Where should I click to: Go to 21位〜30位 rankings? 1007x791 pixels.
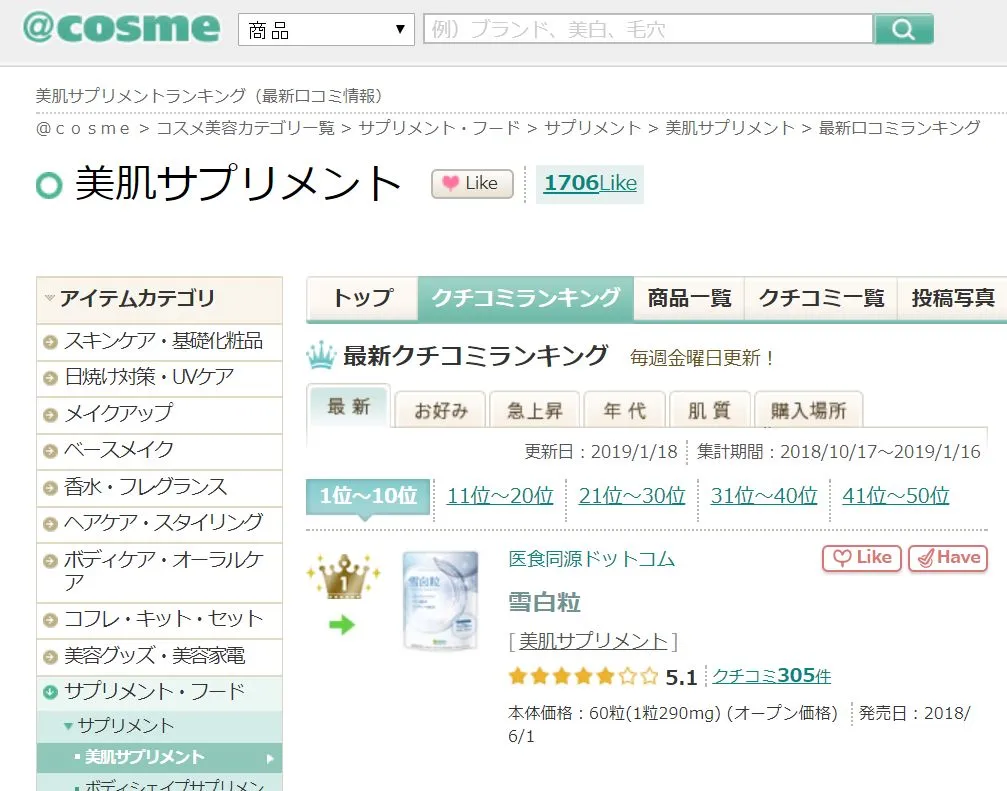click(632, 496)
